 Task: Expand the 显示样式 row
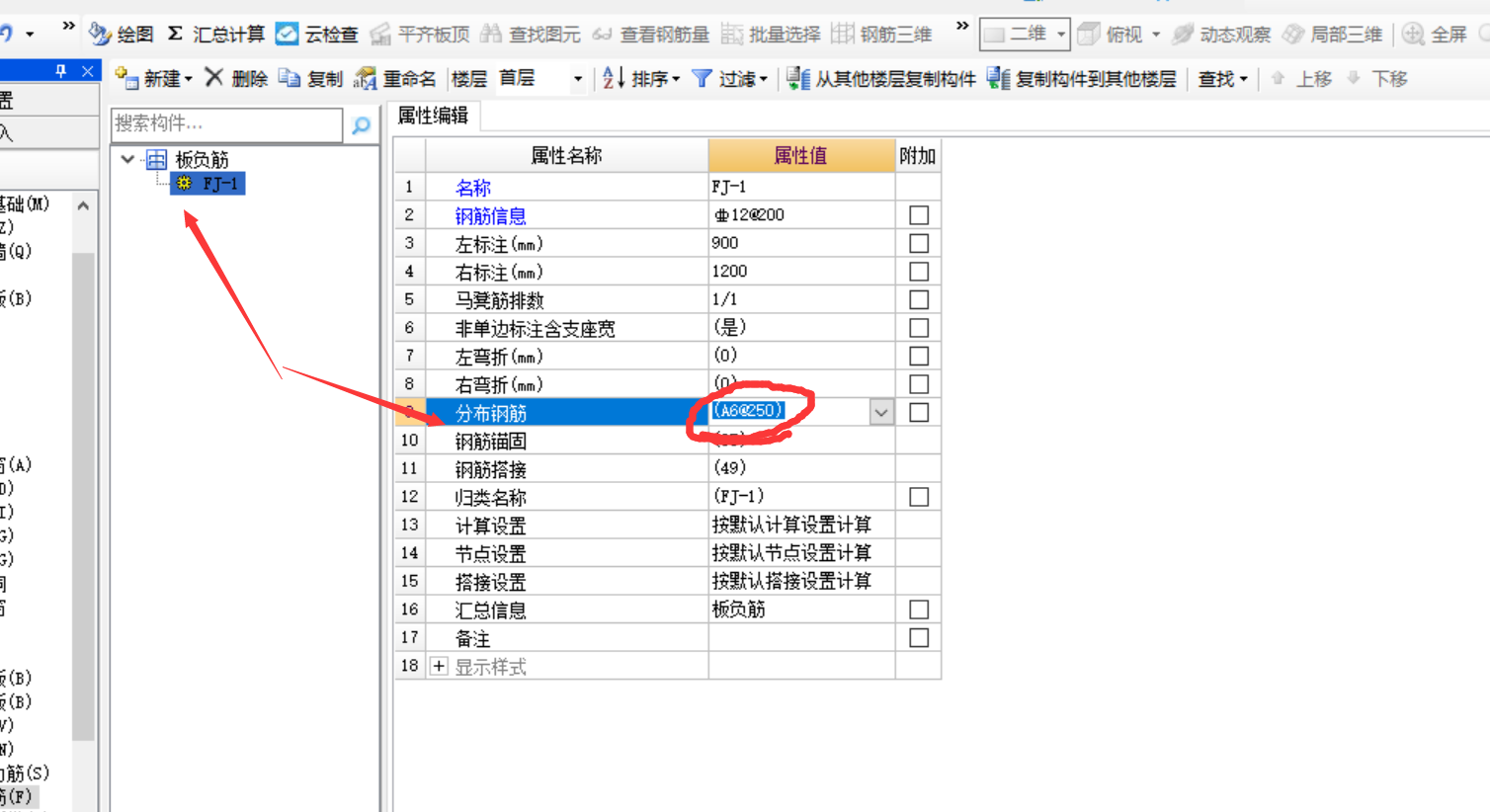[x=439, y=666]
